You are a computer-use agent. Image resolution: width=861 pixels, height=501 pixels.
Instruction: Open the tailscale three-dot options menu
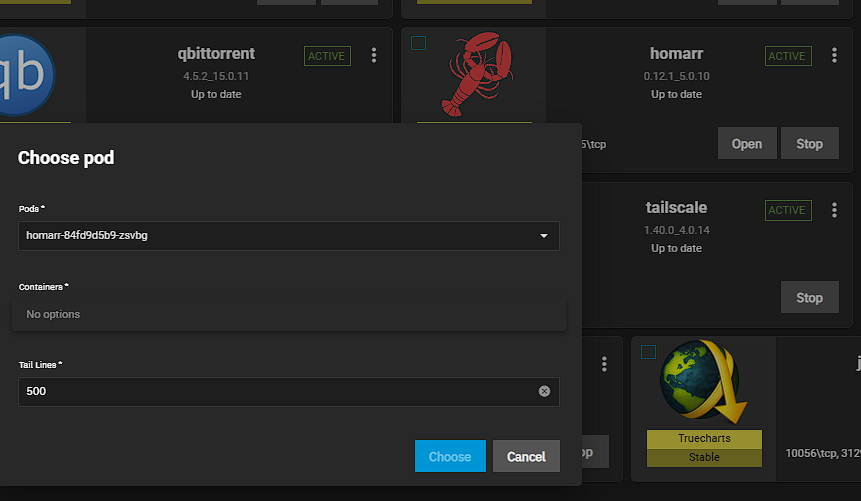[x=834, y=210]
